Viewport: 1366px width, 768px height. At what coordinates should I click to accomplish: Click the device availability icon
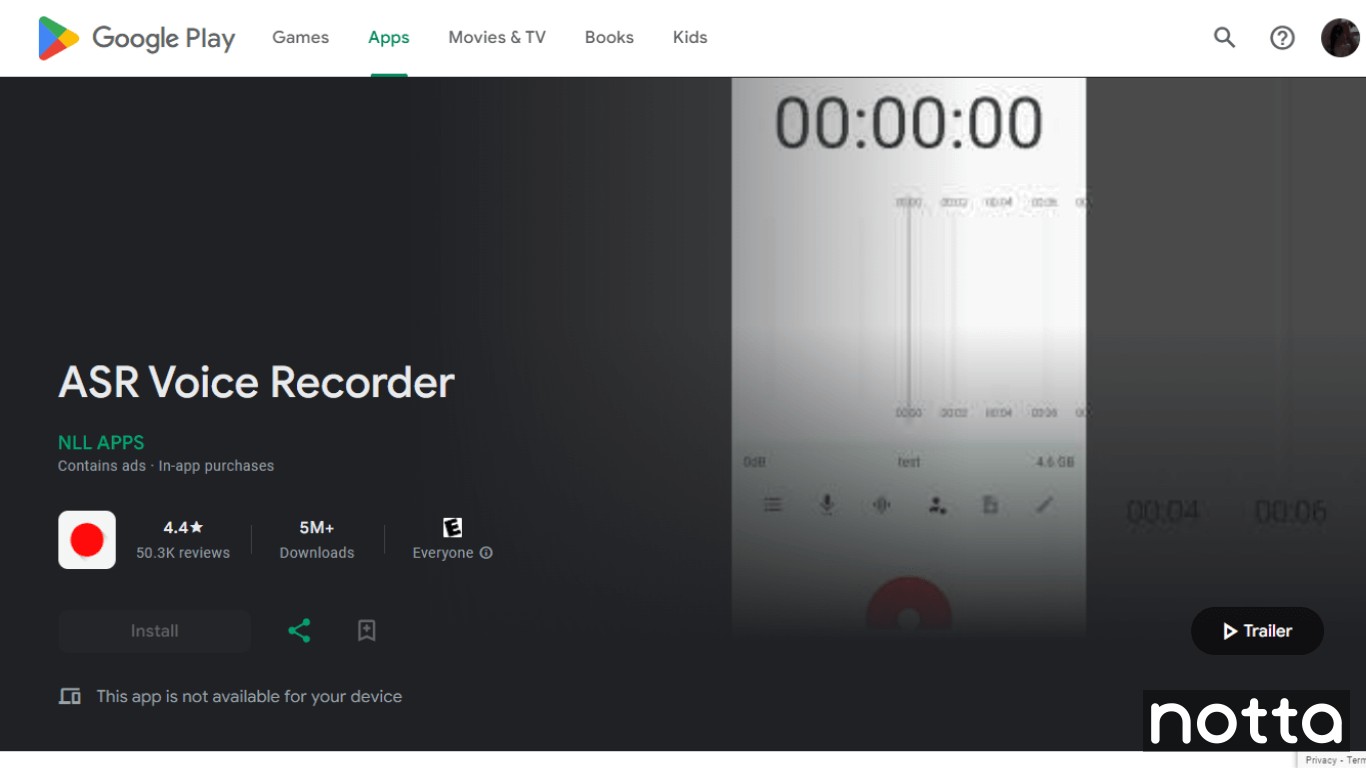click(x=70, y=697)
